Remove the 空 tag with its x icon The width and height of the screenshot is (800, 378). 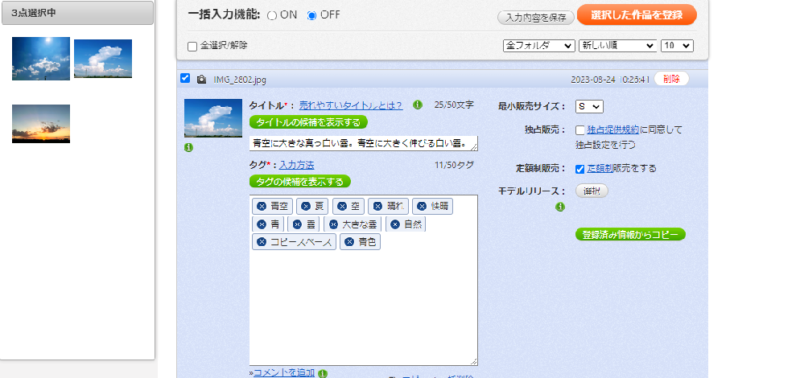click(x=341, y=206)
